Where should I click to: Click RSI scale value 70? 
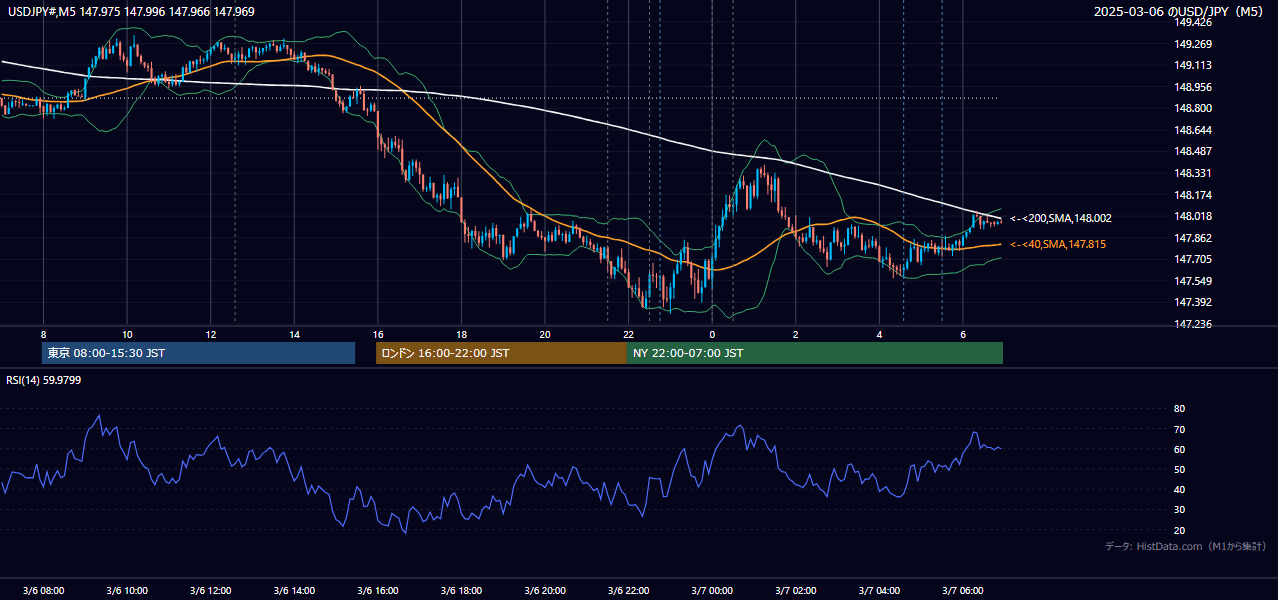click(x=1179, y=429)
